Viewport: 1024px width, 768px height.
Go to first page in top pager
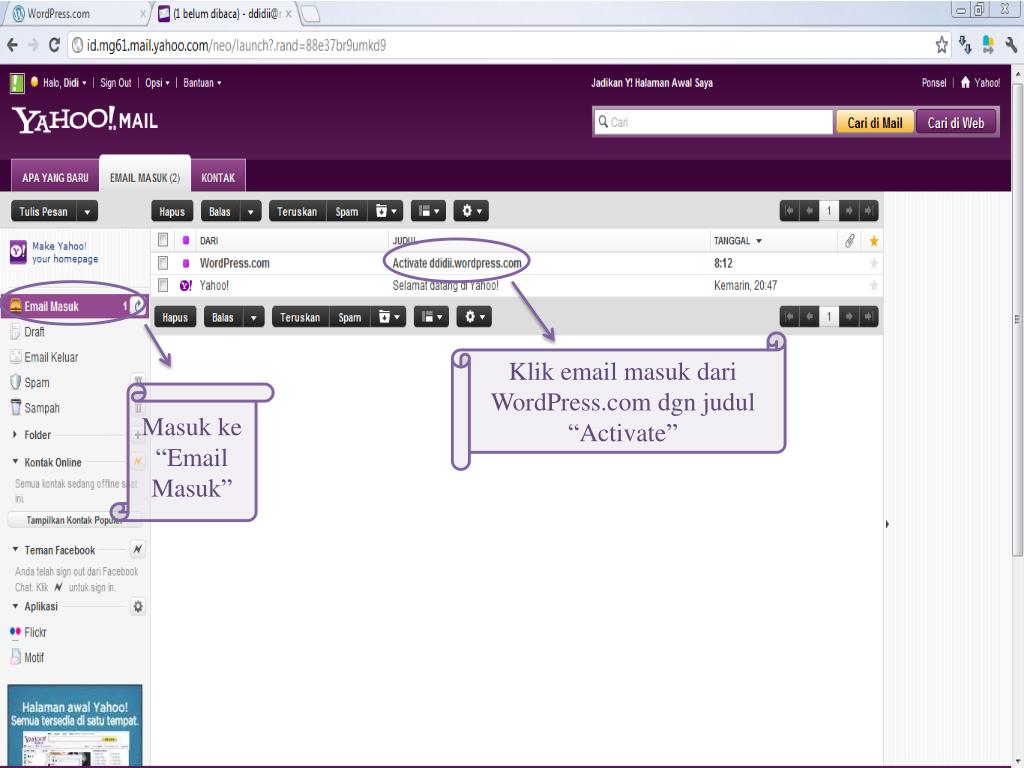pos(790,211)
